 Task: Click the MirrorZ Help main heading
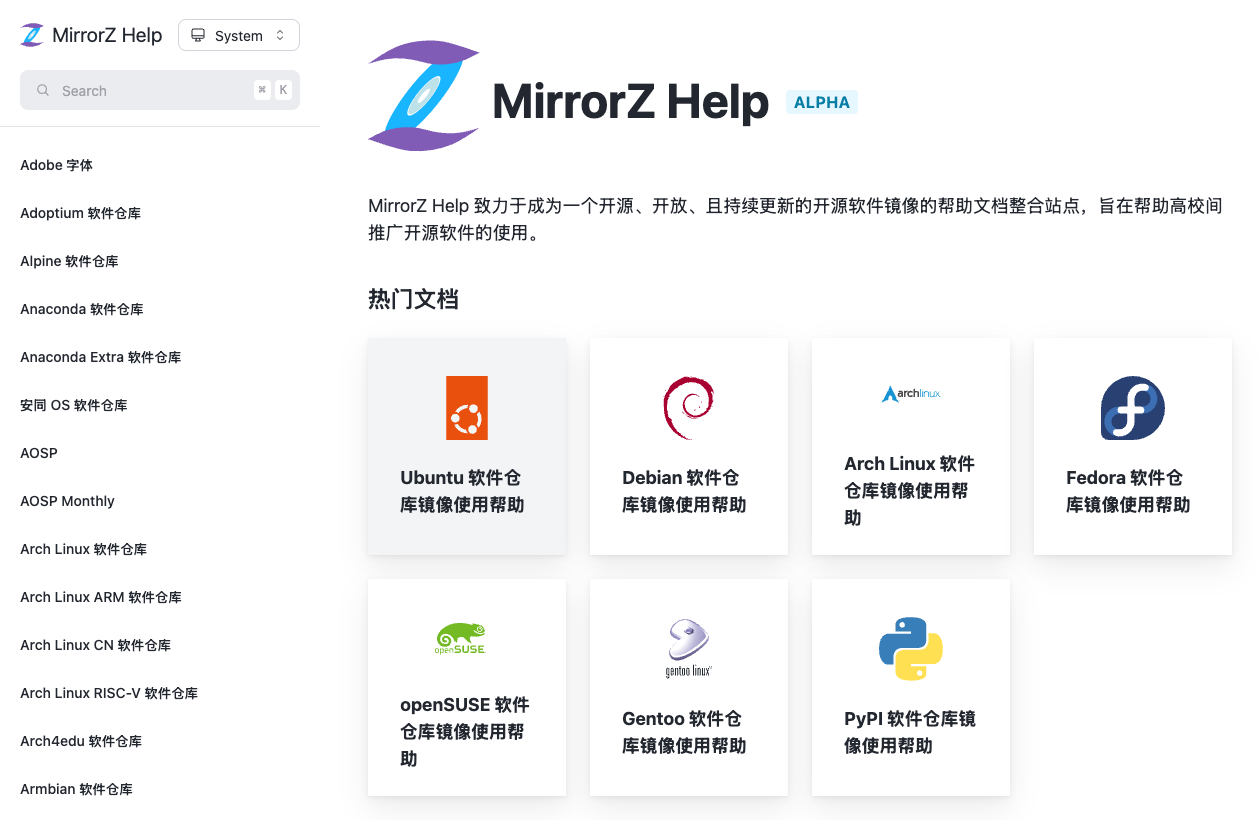pos(631,102)
